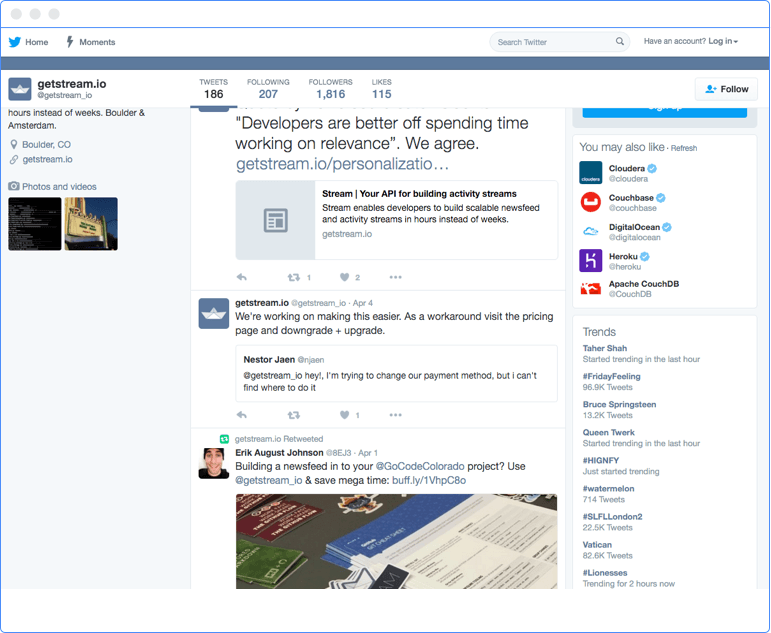Follow the getstream.io account
771x633 pixels.
click(726, 89)
